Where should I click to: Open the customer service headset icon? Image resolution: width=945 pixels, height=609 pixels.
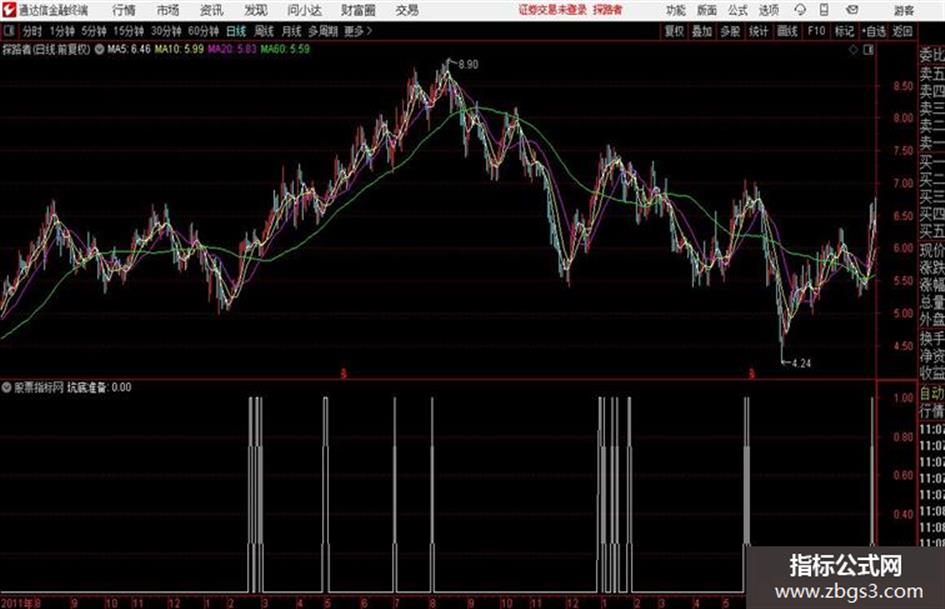pyautogui.click(x=800, y=10)
